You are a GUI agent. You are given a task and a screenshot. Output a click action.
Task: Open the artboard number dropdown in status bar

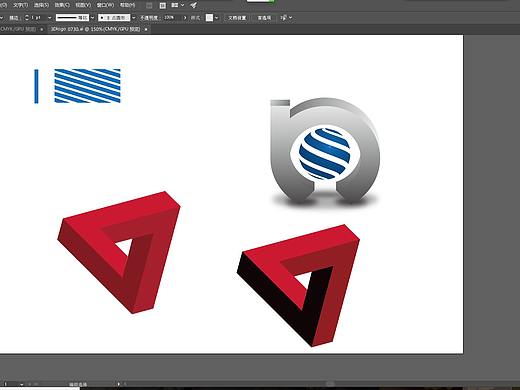click(21, 384)
